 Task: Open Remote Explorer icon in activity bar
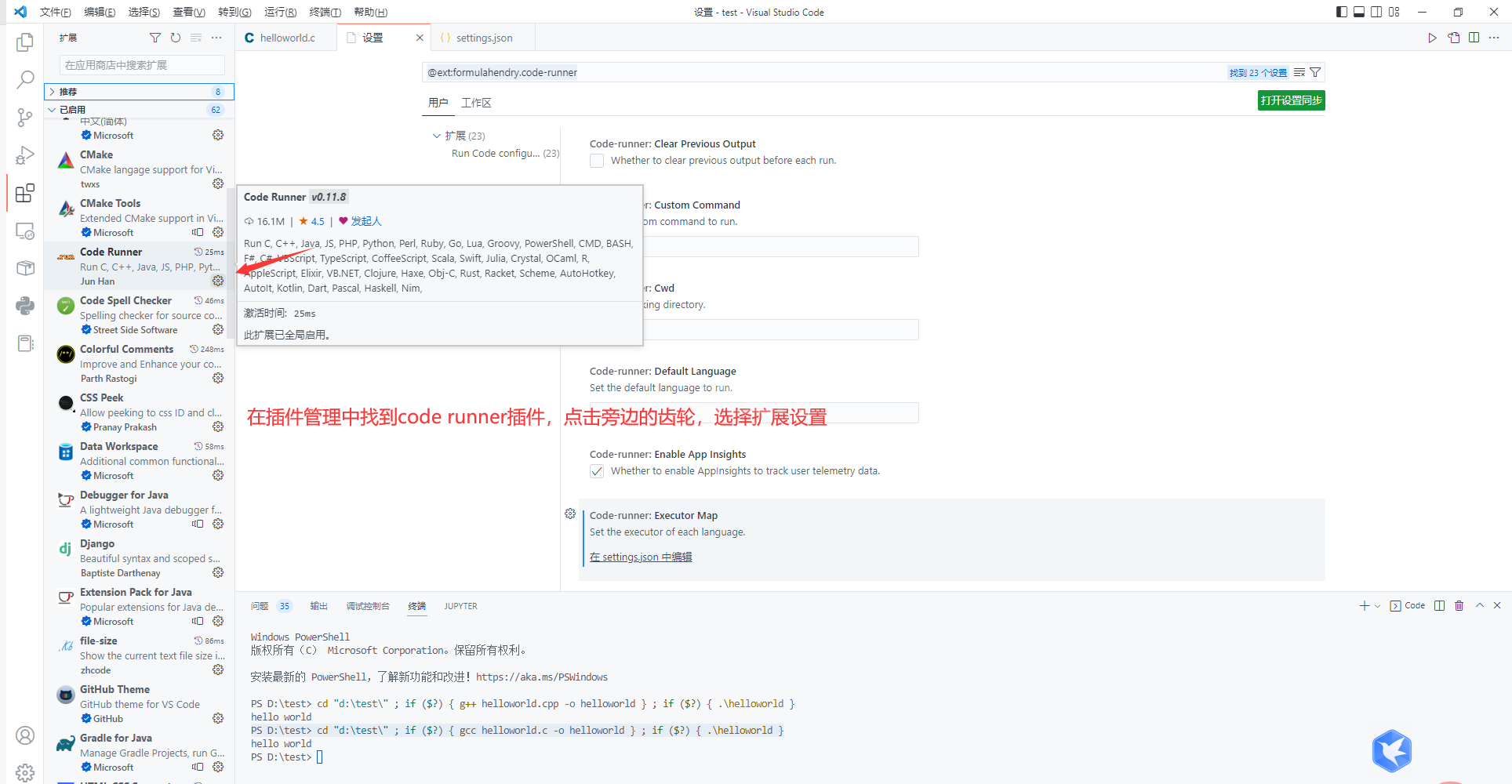25,231
